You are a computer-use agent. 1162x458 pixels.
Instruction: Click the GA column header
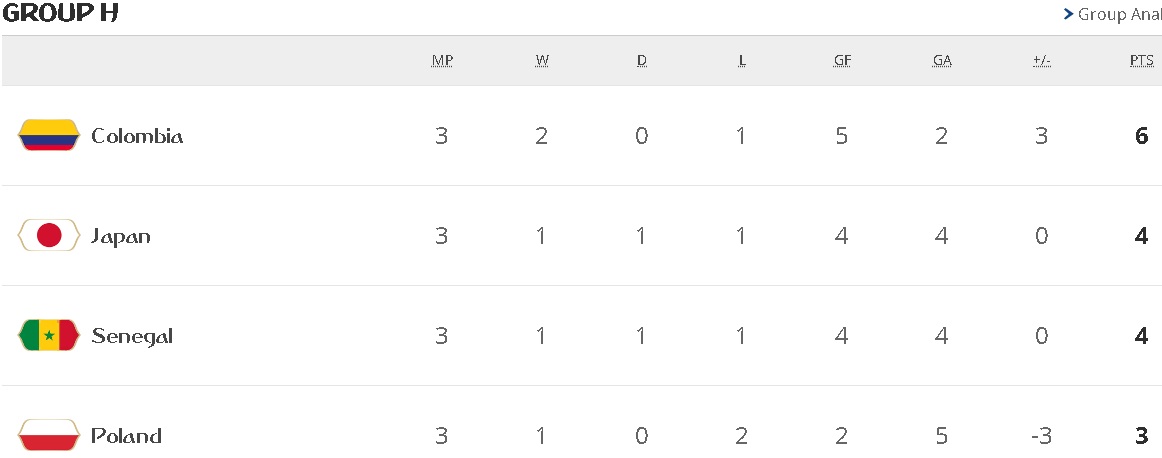[942, 60]
